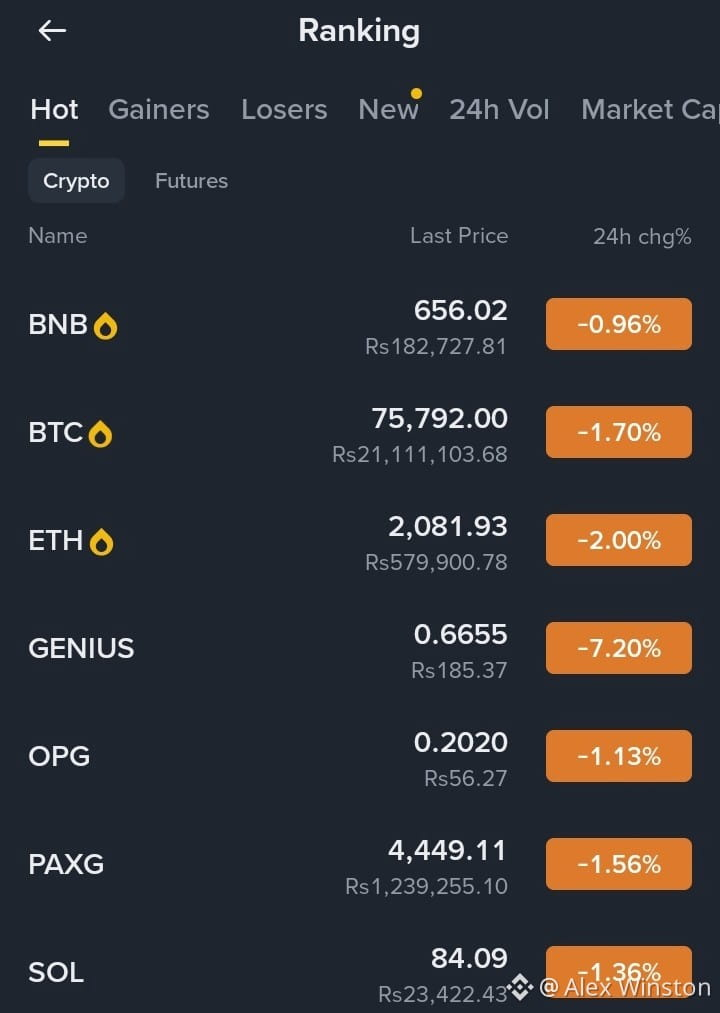Click the -0.96% change badge for BNB

click(x=619, y=324)
